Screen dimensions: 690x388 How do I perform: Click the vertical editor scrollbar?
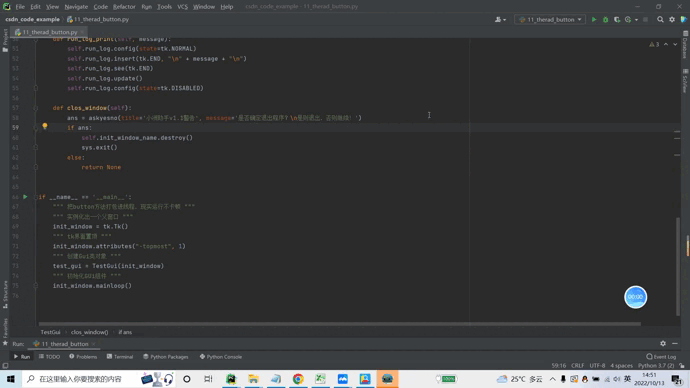click(x=678, y=266)
